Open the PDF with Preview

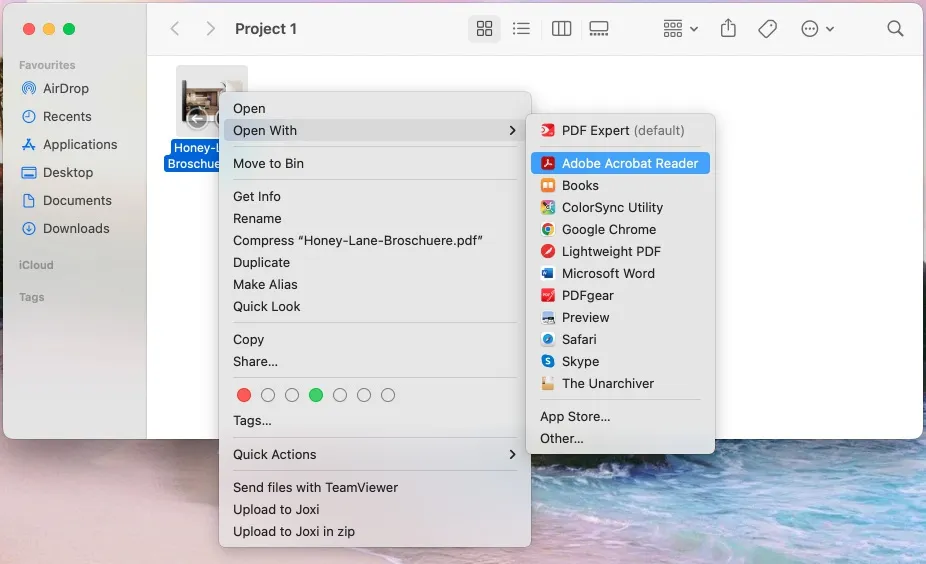pyautogui.click(x=620, y=317)
